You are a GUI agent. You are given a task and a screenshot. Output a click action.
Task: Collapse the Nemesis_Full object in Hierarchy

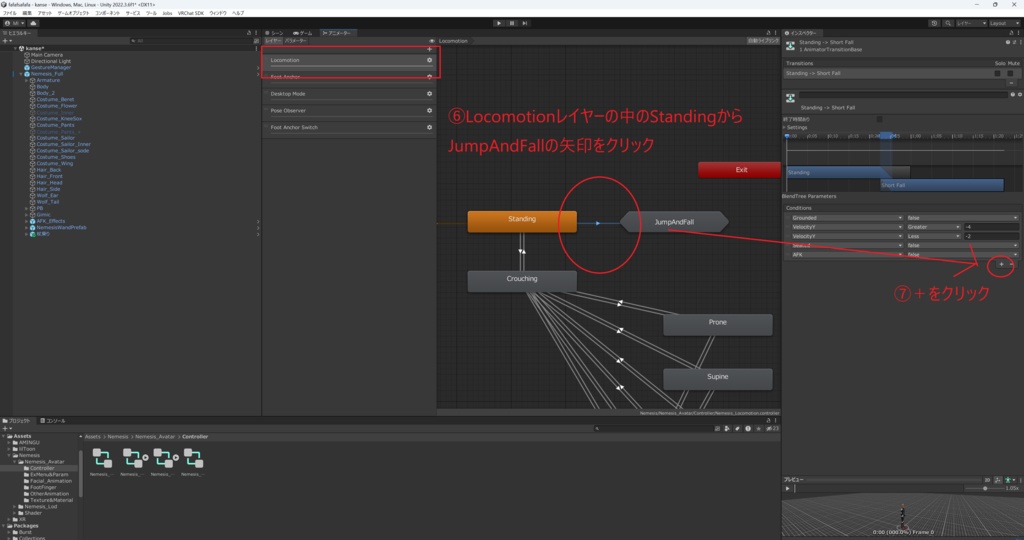point(21,74)
